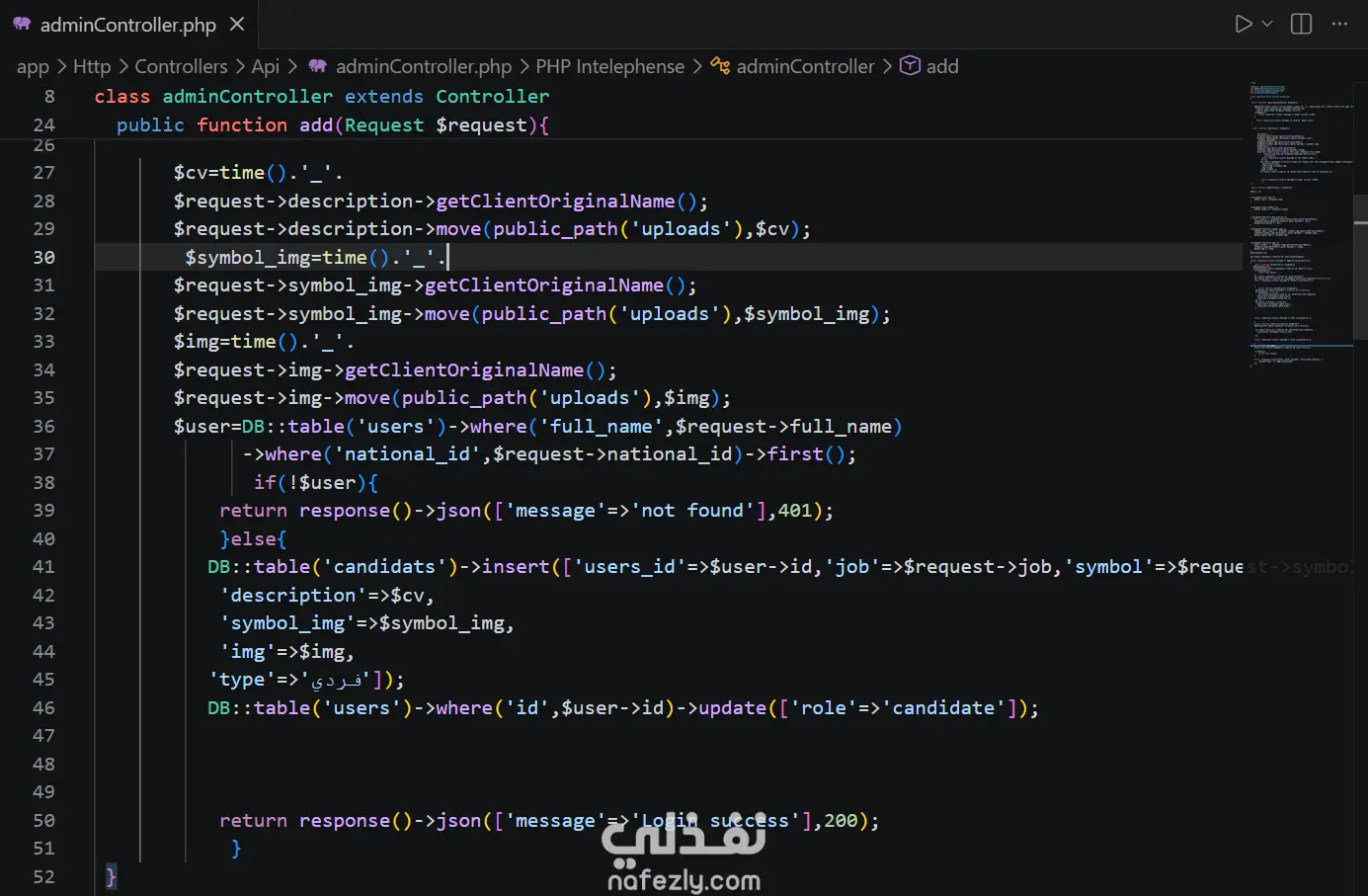This screenshot has height=896, width=1368.
Task: Select the adminController.php editor tab
Action: 128,24
